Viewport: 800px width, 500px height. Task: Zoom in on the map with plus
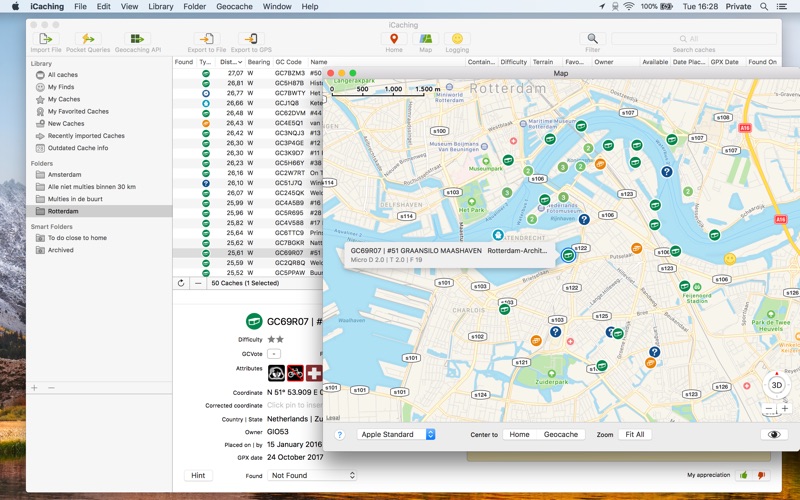click(785, 408)
